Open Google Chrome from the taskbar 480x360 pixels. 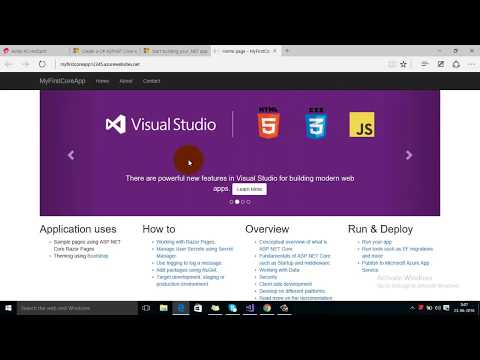click(x=267, y=308)
